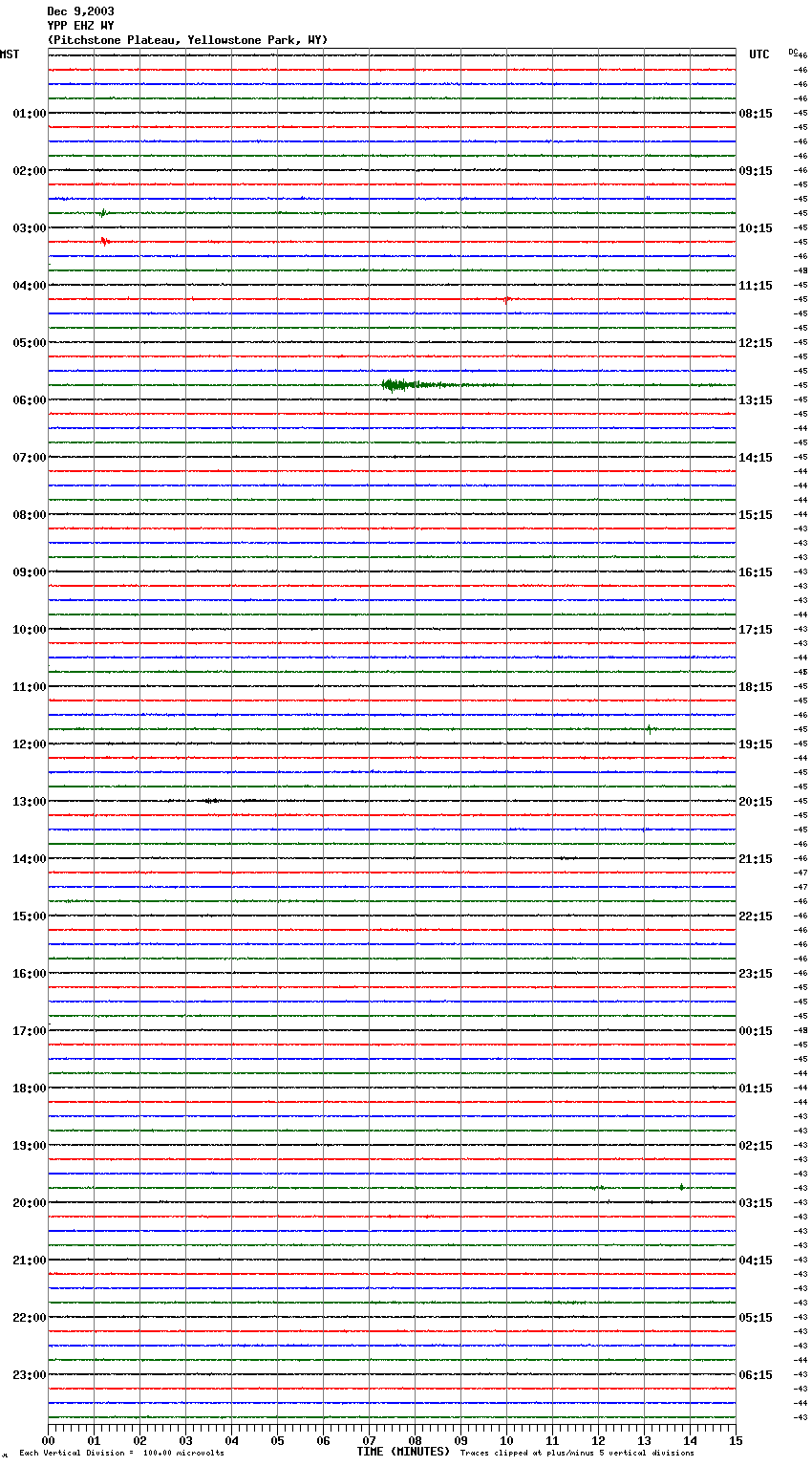Select the 20:00 MST hour label
This screenshot has width=812, height=1466.
click(x=30, y=1203)
